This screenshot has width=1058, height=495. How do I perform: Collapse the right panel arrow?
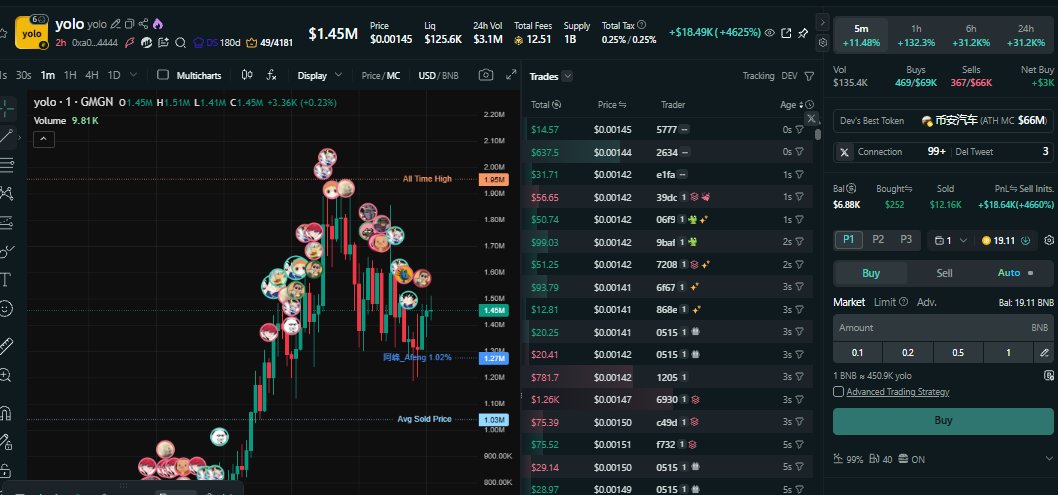(822, 22)
